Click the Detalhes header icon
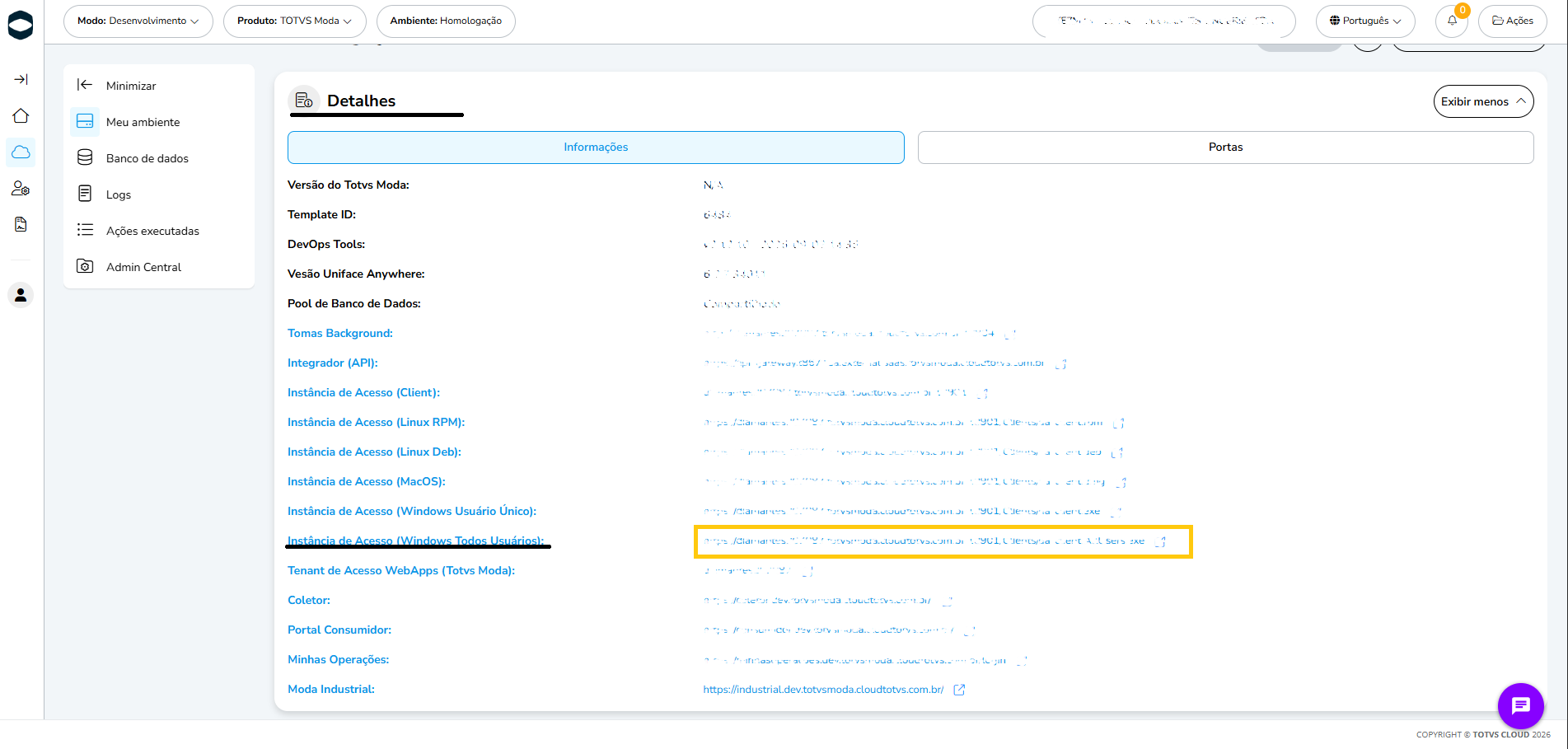This screenshot has height=749, width=1568. pyautogui.click(x=304, y=101)
